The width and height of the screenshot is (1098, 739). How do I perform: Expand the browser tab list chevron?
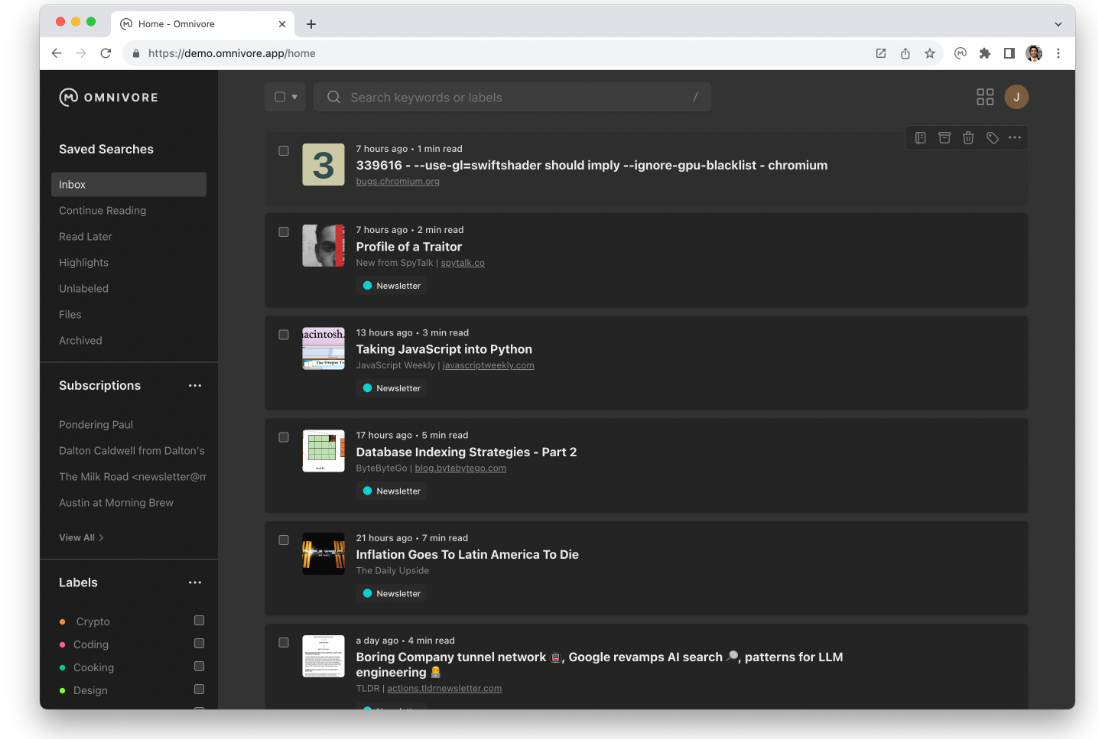click(1058, 24)
